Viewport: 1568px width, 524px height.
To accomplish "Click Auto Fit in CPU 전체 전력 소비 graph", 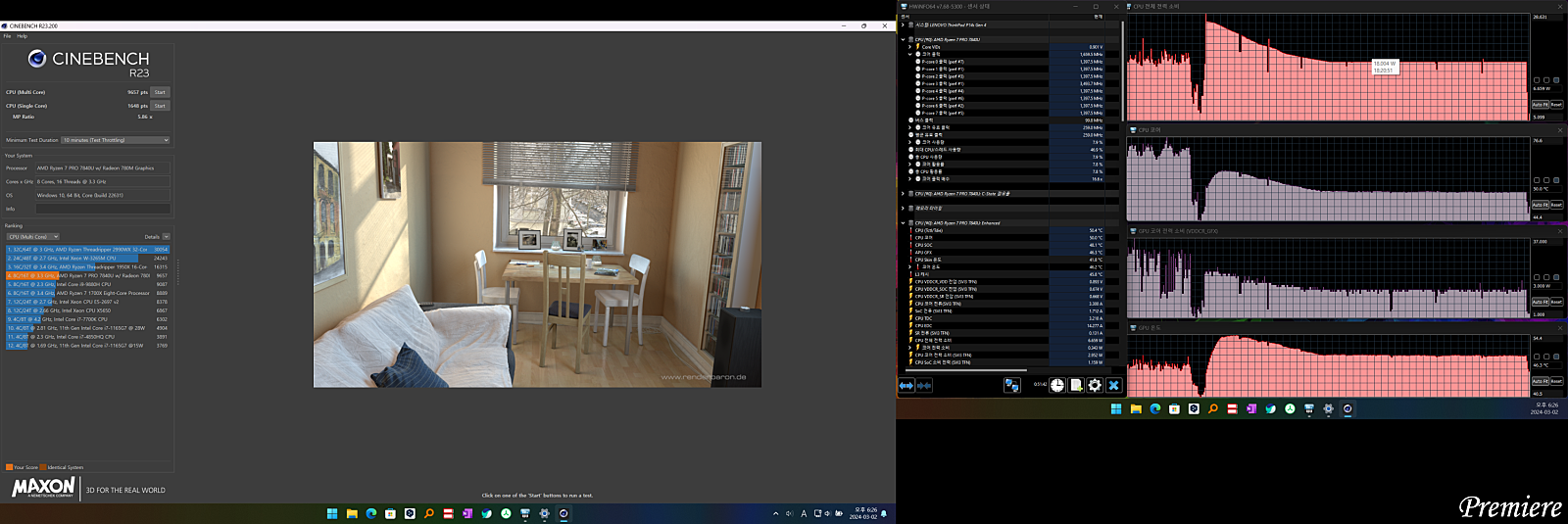I will (1540, 104).
